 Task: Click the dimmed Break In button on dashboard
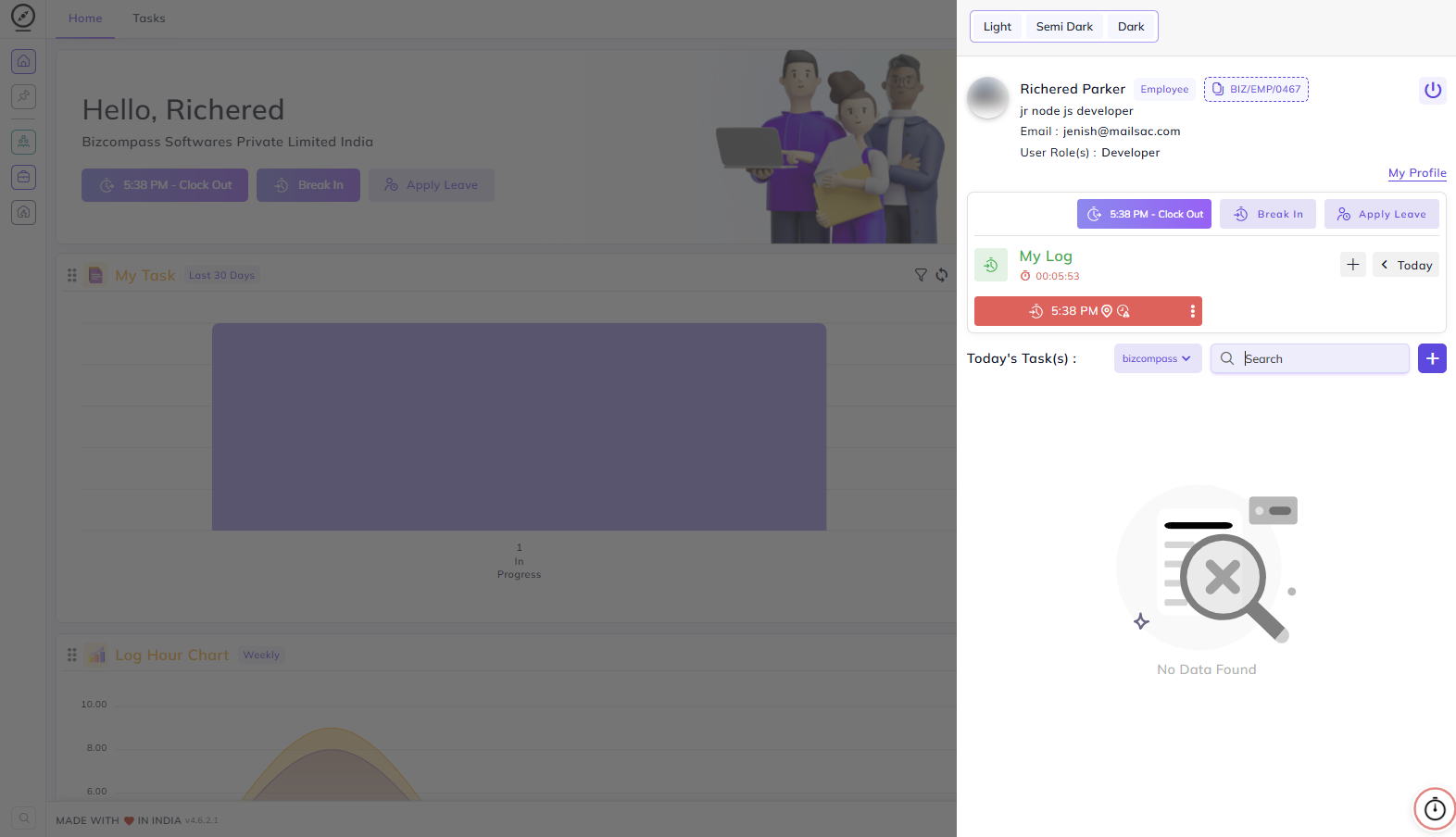(x=308, y=185)
